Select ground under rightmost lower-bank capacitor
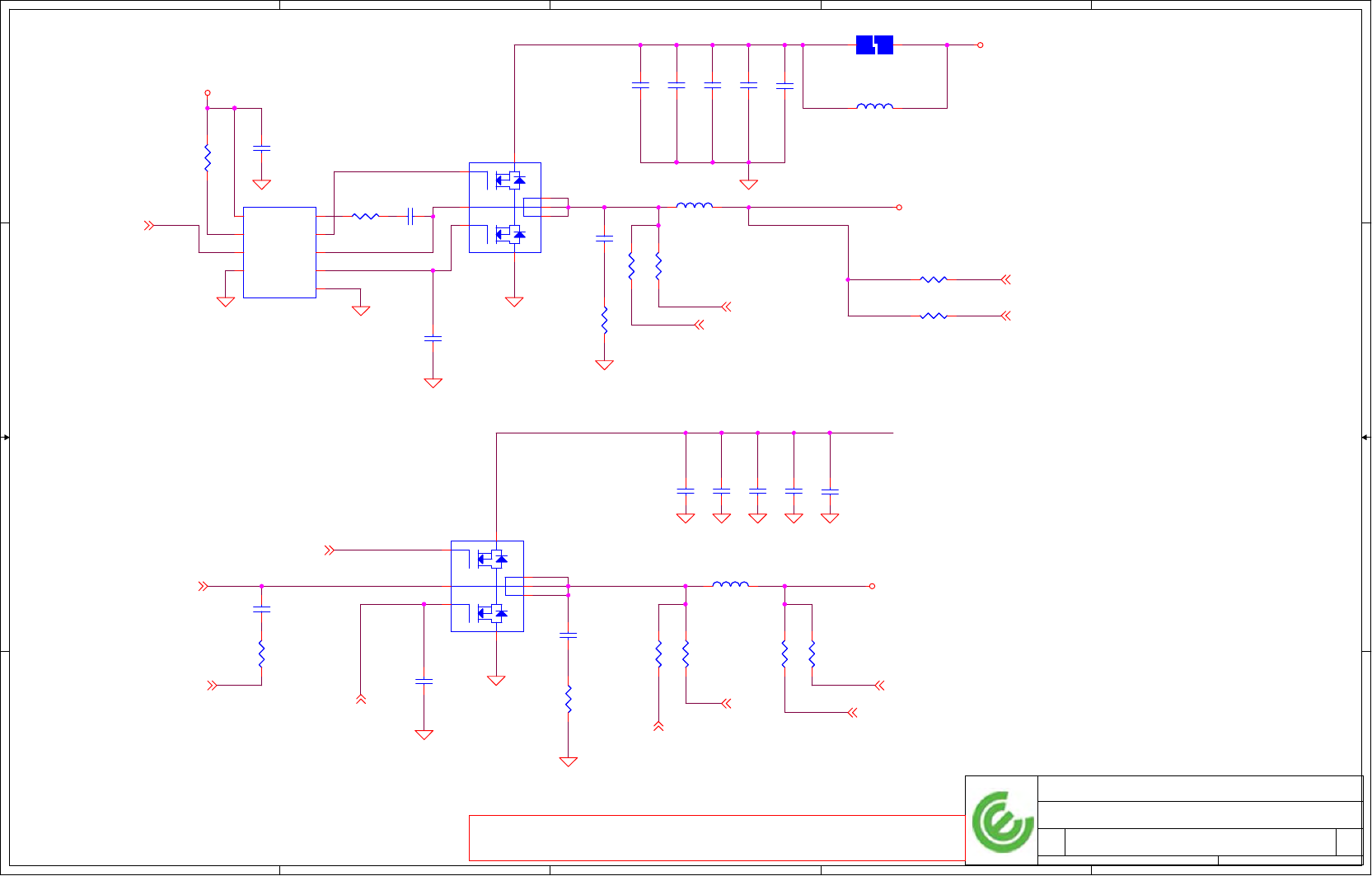Image resolution: width=1372 pixels, height=876 pixels. coord(830,518)
